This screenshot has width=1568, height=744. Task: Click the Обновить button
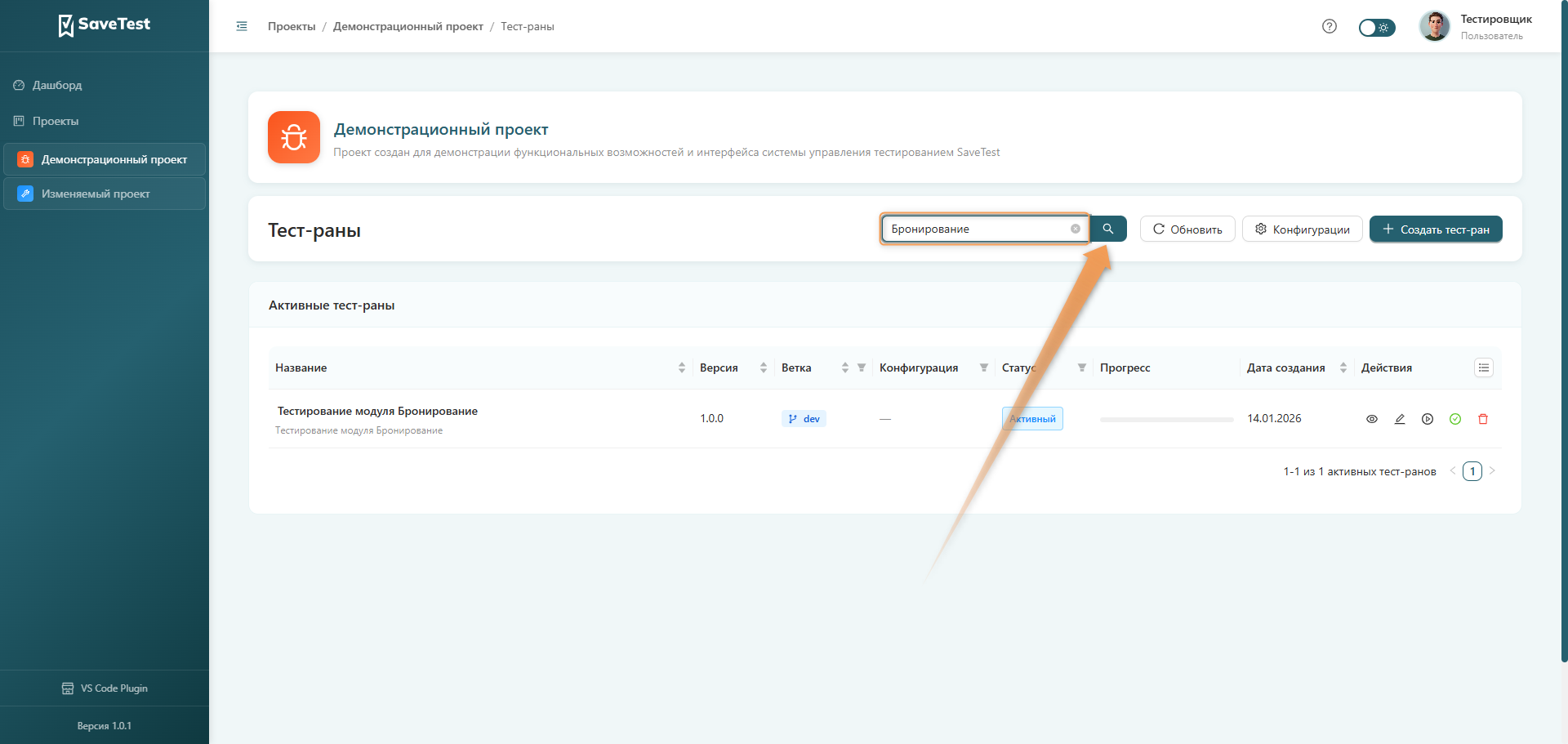pyautogui.click(x=1187, y=229)
